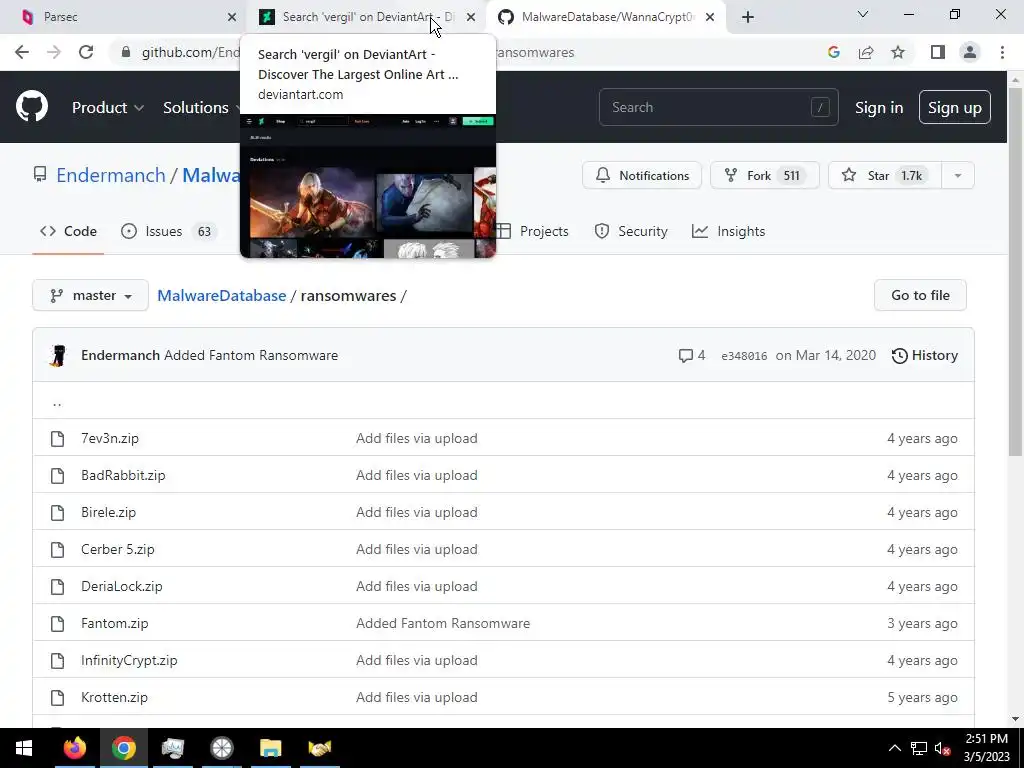Open Chrome profile avatar icon
Image resolution: width=1024 pixels, height=768 pixels.
pos(970,52)
